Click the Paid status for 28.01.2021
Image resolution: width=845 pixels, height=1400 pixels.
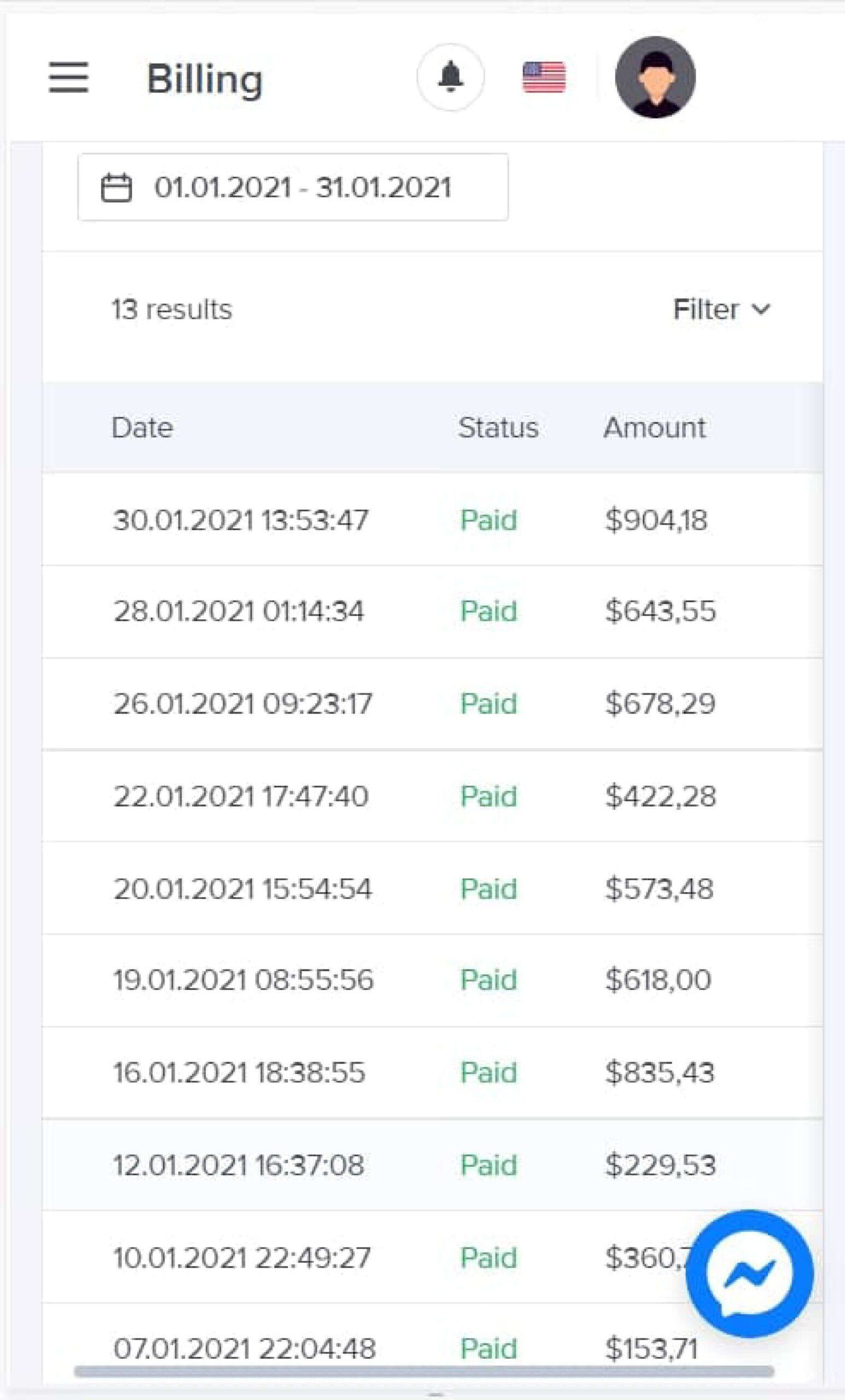(489, 611)
